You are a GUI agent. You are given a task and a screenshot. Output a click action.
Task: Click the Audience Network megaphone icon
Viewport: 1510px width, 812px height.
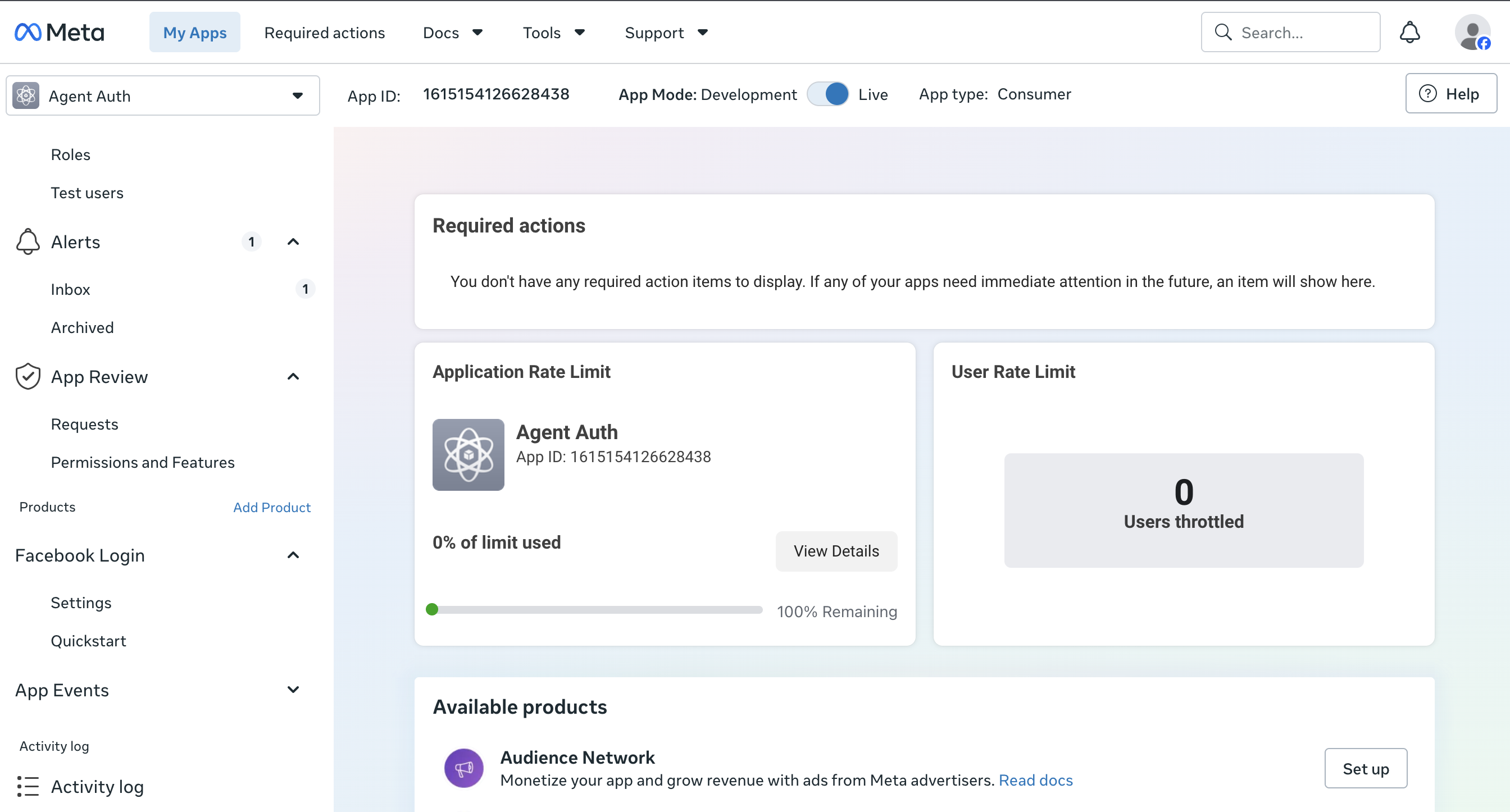(463, 768)
